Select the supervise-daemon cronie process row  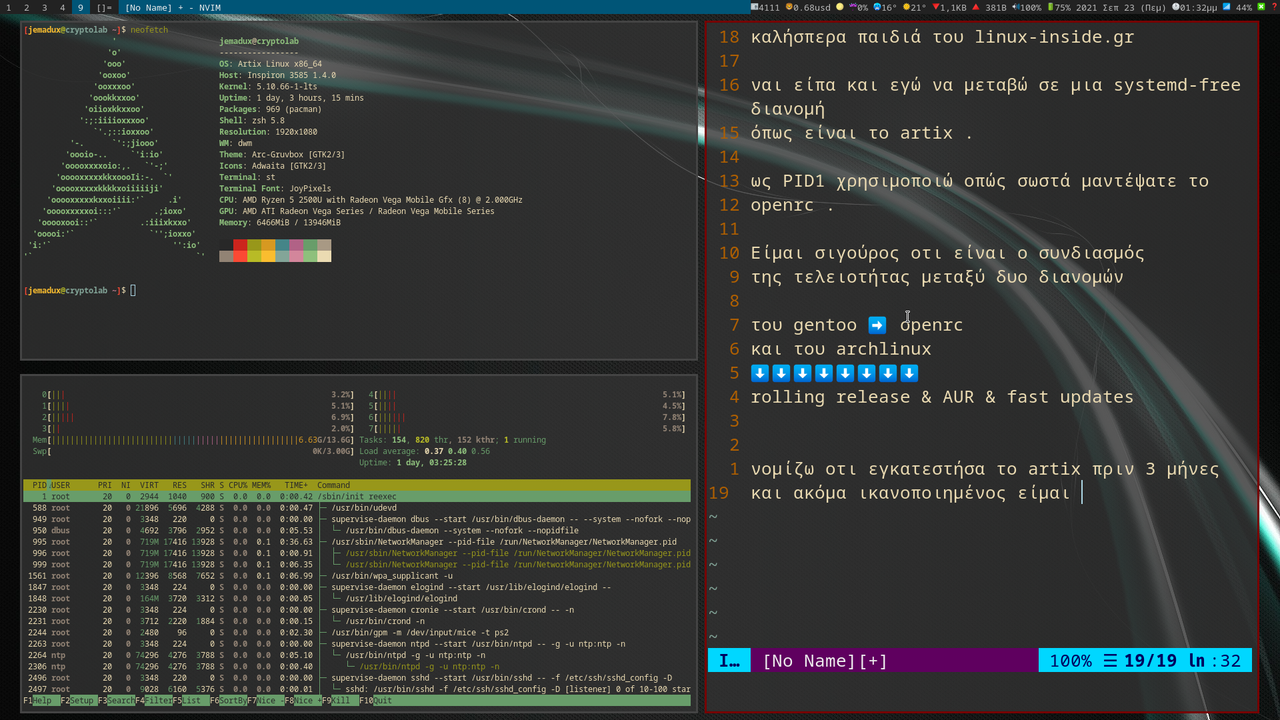click(357, 610)
